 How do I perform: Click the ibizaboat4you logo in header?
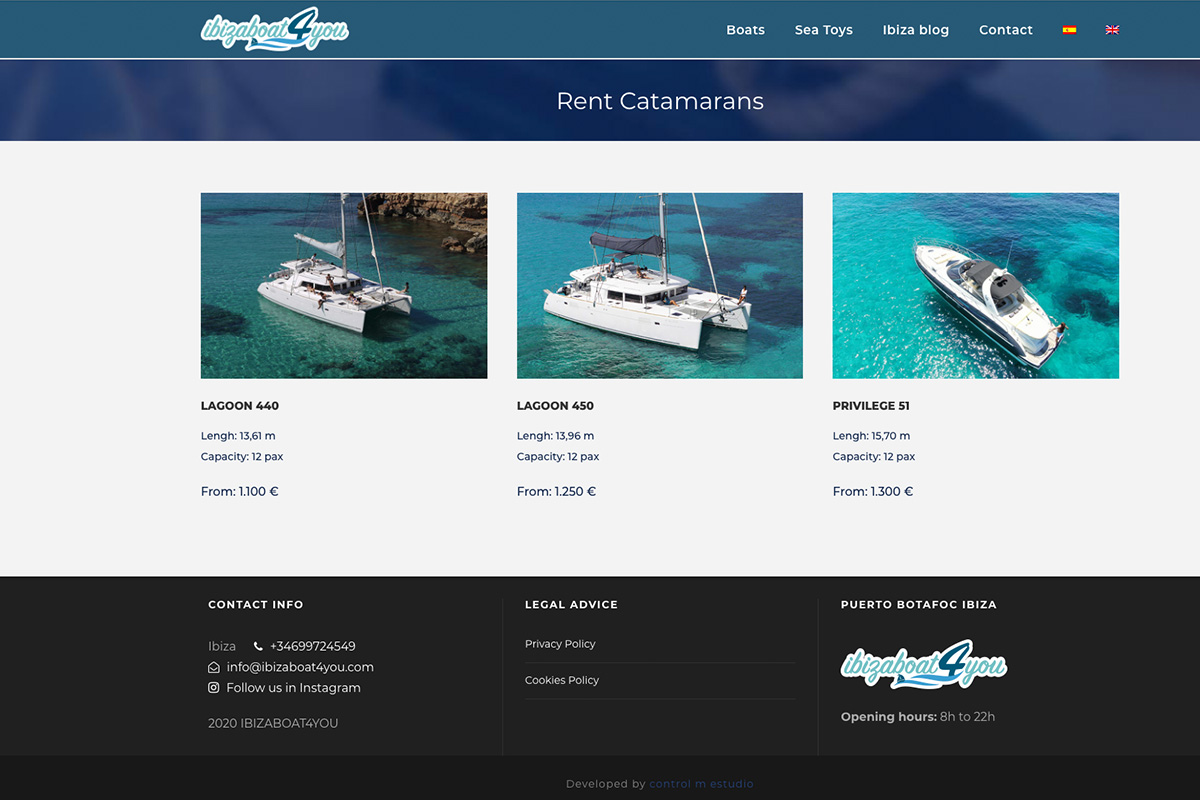(x=274, y=29)
